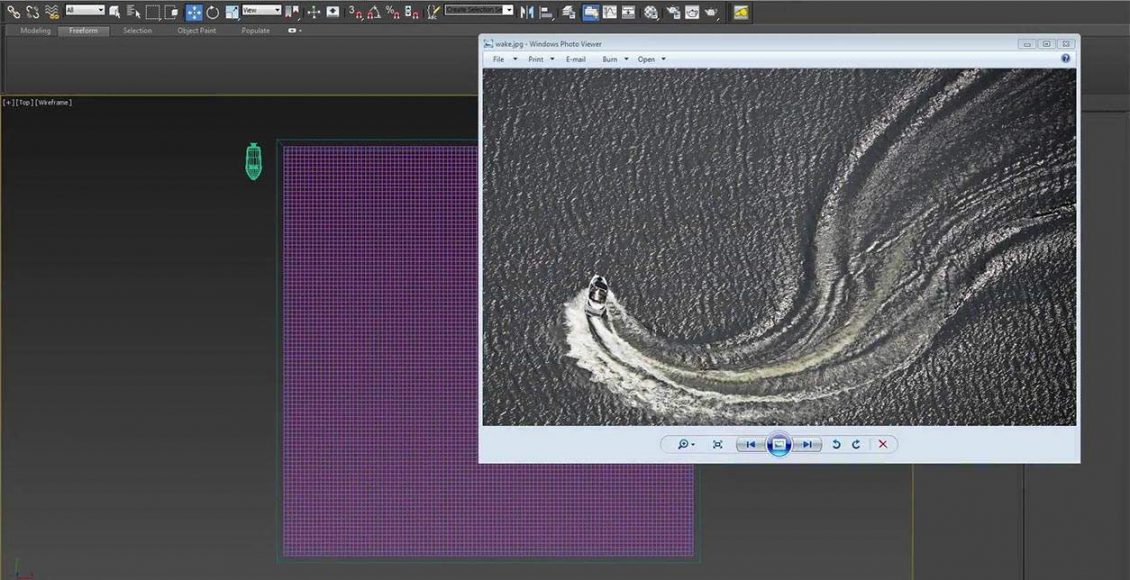The height and width of the screenshot is (580, 1130).
Task: Open the File menu in Photo Viewer
Action: pos(499,59)
